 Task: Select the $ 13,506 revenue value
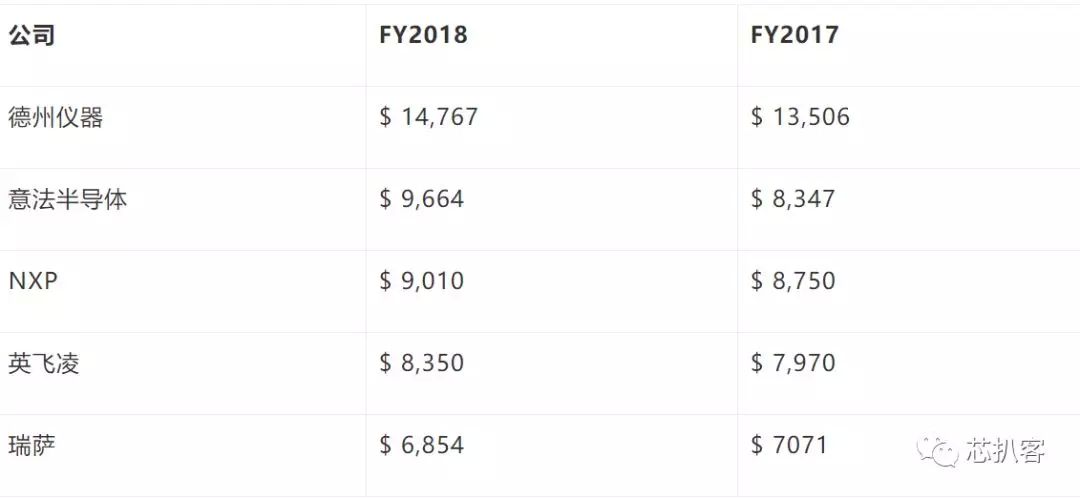(x=800, y=117)
